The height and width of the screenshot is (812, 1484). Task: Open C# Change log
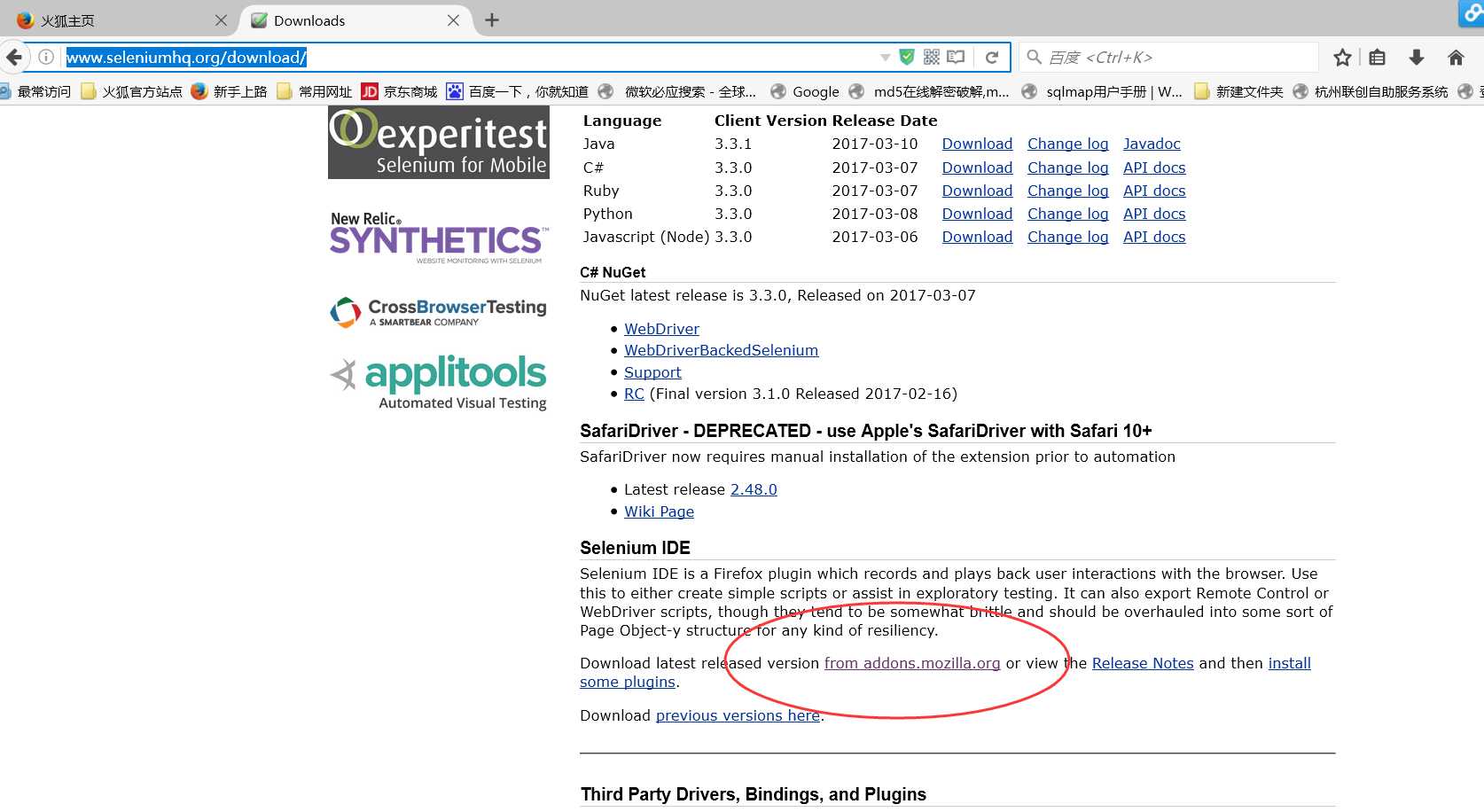coord(1067,168)
